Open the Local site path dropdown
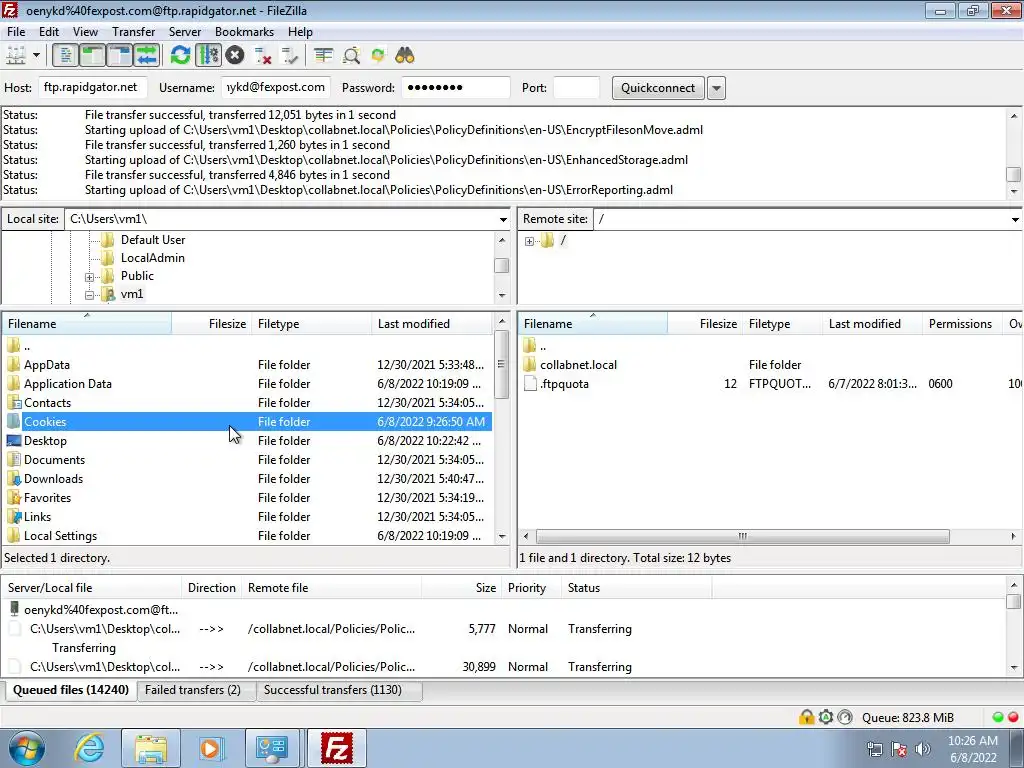 pyautogui.click(x=503, y=219)
